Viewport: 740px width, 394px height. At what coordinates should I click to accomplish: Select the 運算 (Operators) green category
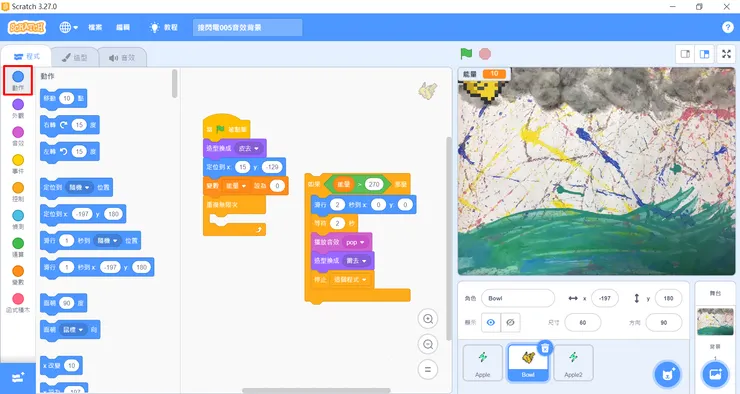coord(18,247)
